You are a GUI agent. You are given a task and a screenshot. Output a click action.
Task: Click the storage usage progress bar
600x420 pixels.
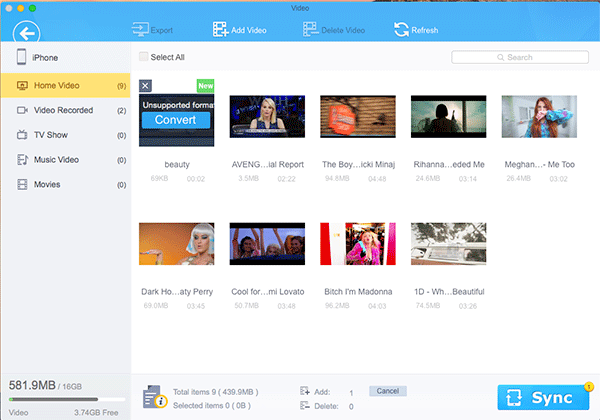[x=67, y=399]
